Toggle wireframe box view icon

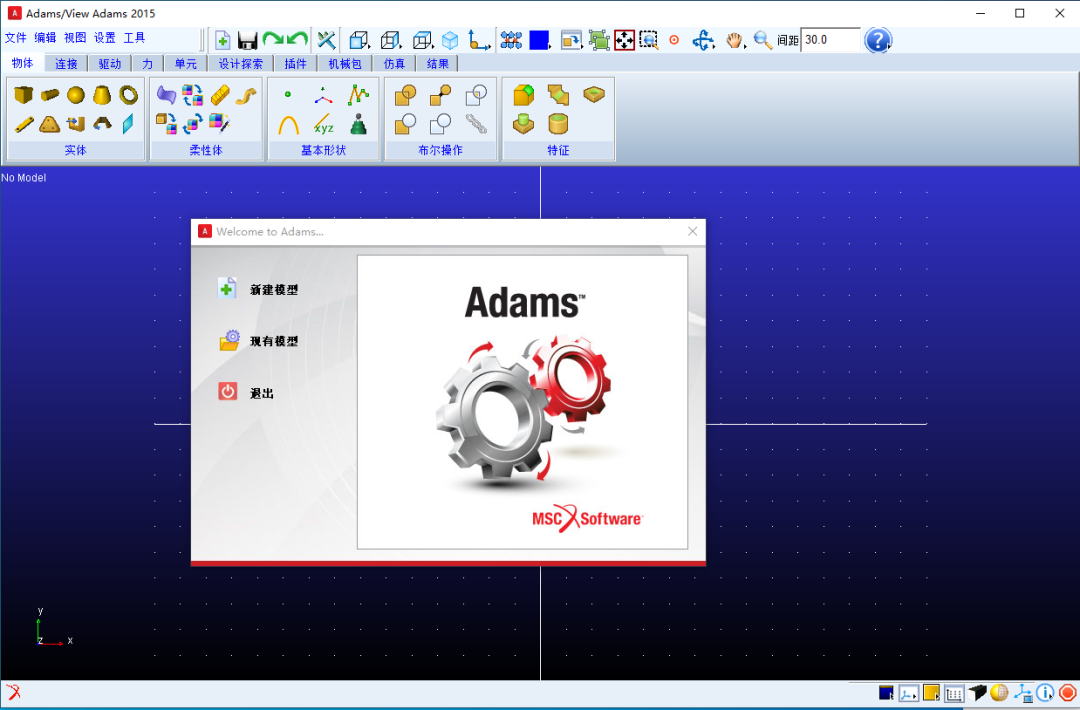pos(391,40)
